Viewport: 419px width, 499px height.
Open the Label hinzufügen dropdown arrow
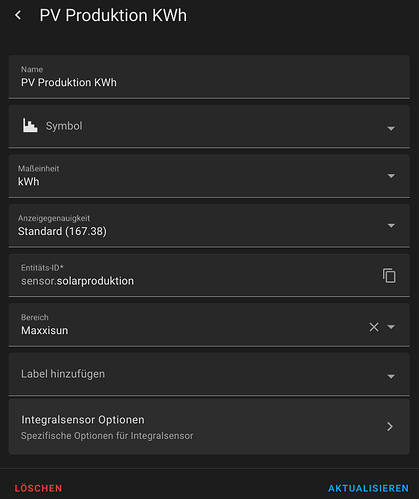tap(391, 376)
